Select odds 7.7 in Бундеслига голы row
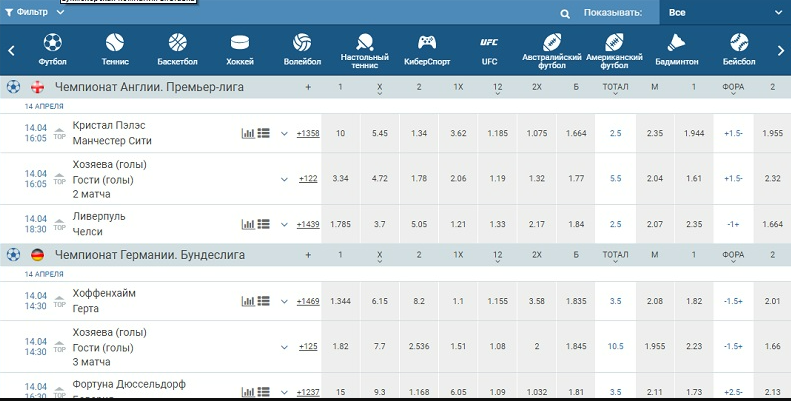This screenshot has height=401, width=791. 380,347
